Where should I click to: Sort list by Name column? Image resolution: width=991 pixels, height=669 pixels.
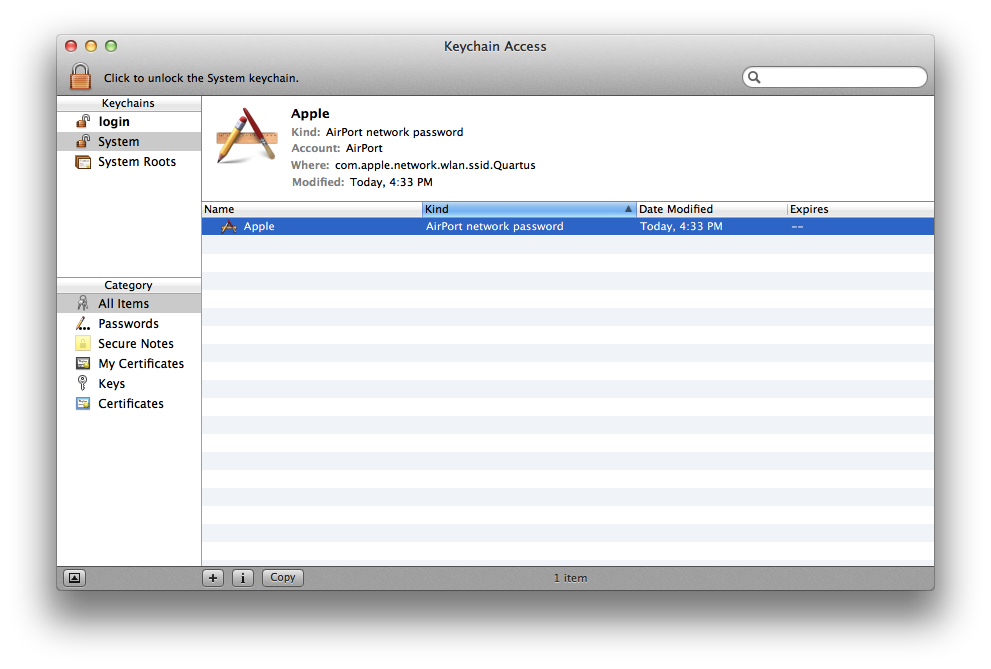[312, 209]
